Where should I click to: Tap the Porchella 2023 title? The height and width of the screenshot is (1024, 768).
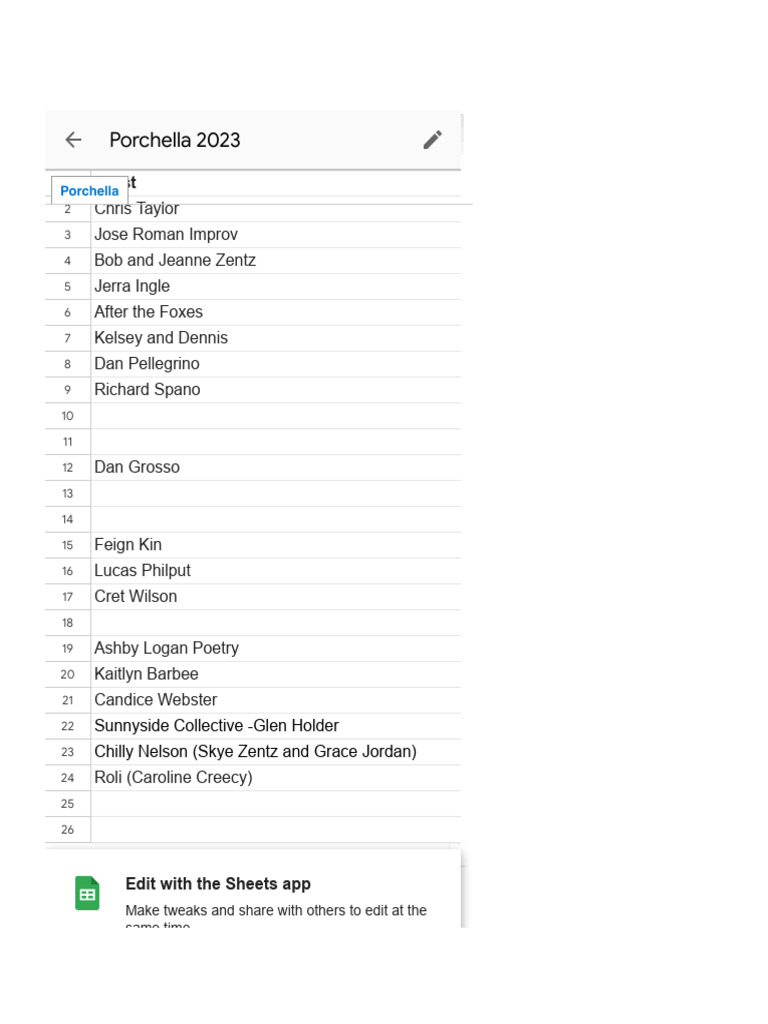tap(175, 140)
